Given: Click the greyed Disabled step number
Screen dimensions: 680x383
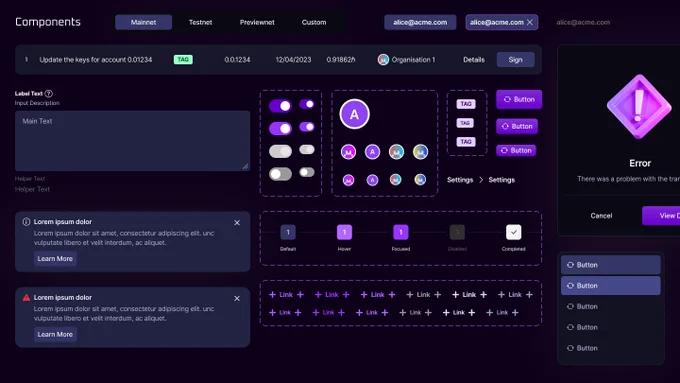Looking at the screenshot, I should click(x=457, y=232).
